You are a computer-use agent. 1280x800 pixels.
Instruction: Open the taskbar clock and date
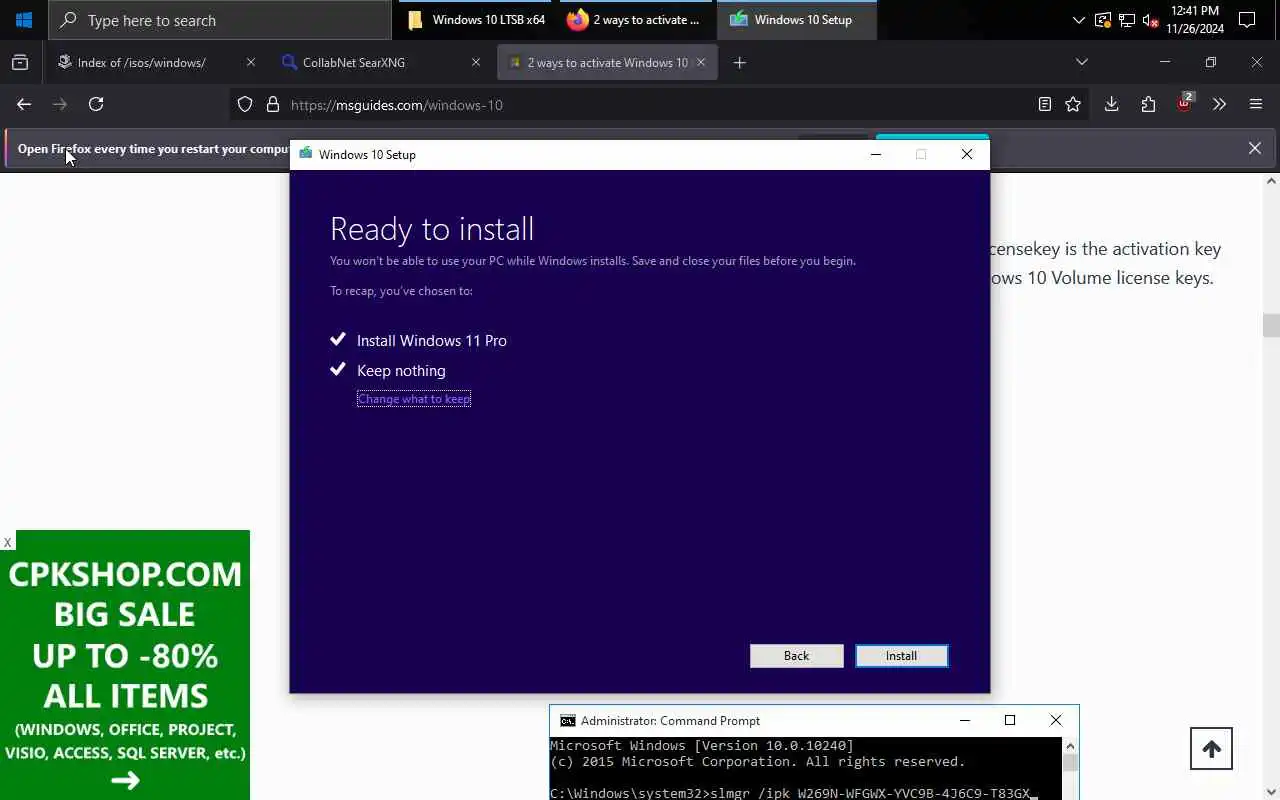coord(1195,20)
